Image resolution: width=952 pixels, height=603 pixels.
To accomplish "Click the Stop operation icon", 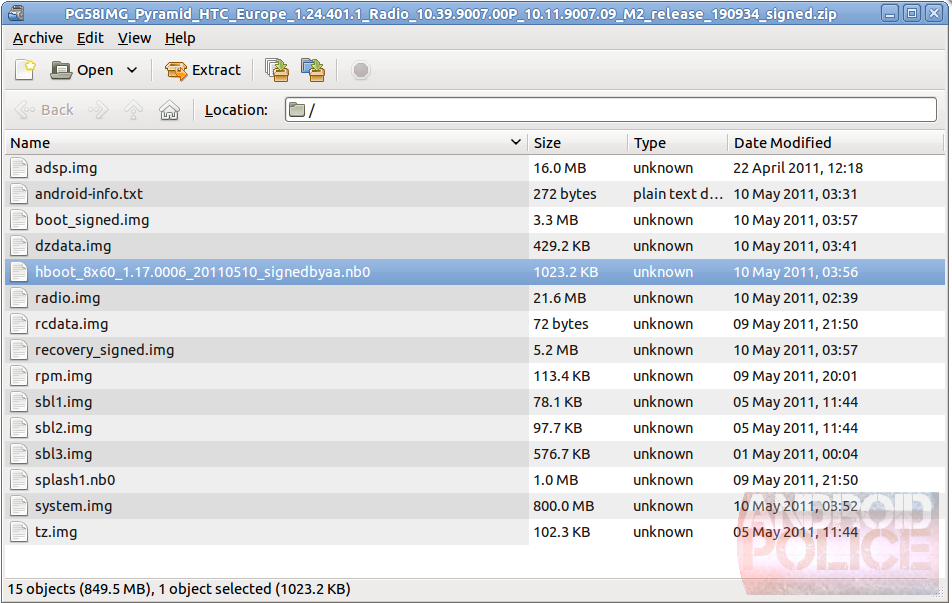I will [361, 70].
